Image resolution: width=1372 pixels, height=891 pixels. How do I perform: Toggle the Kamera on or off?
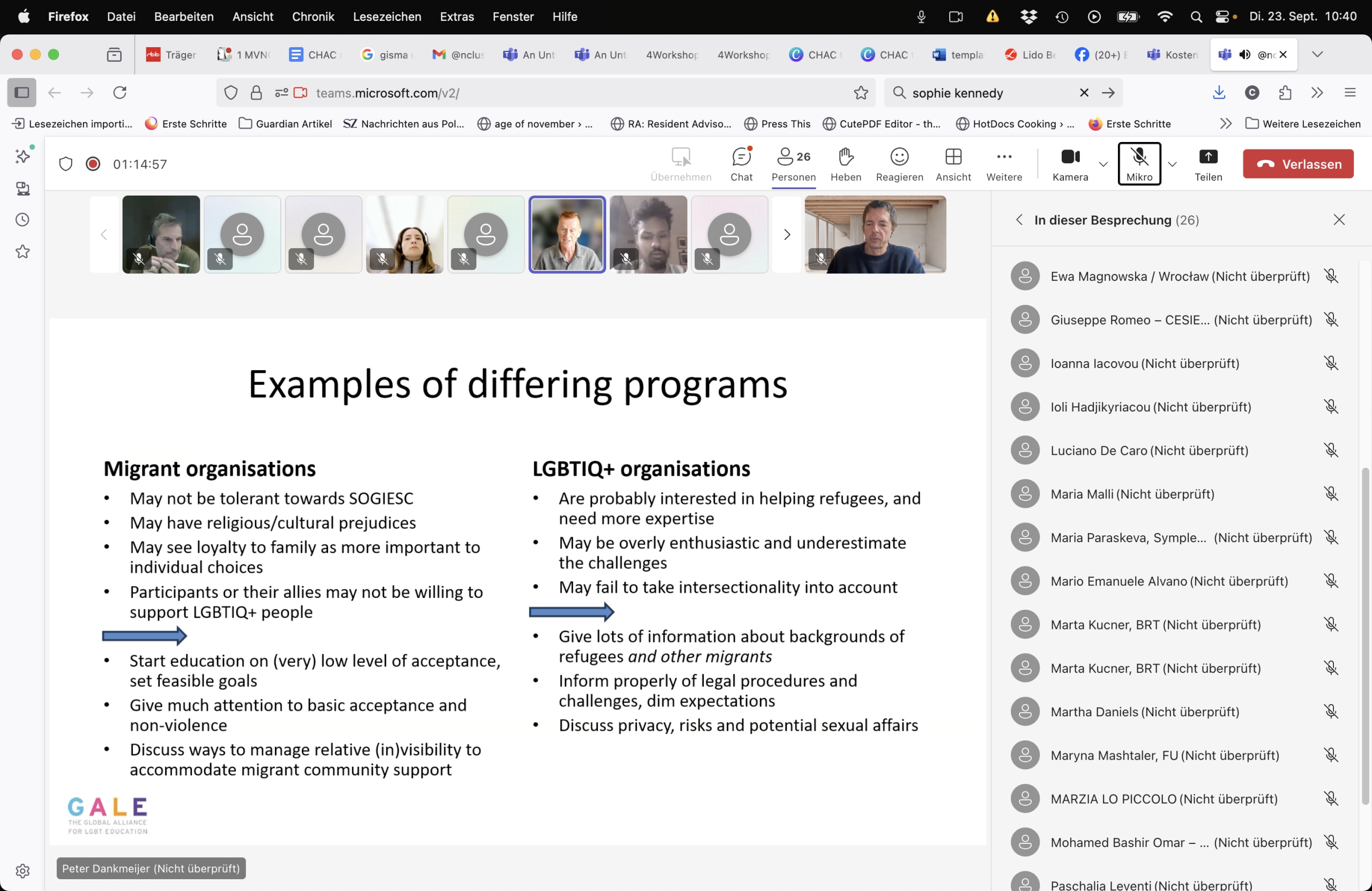coord(1070,163)
